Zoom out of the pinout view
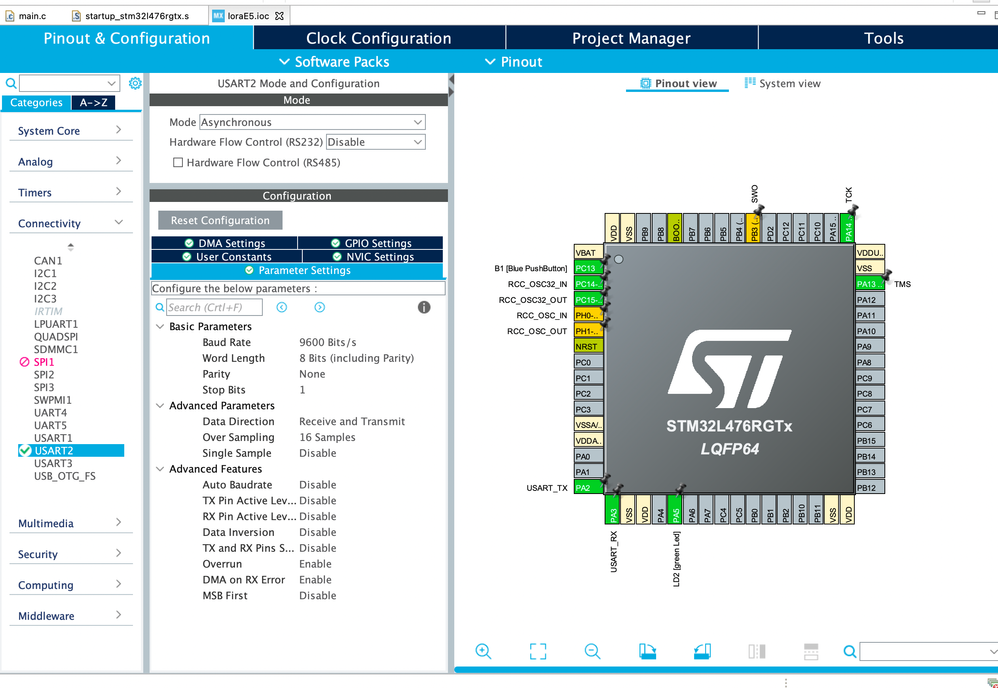The width and height of the screenshot is (998, 688). click(593, 651)
